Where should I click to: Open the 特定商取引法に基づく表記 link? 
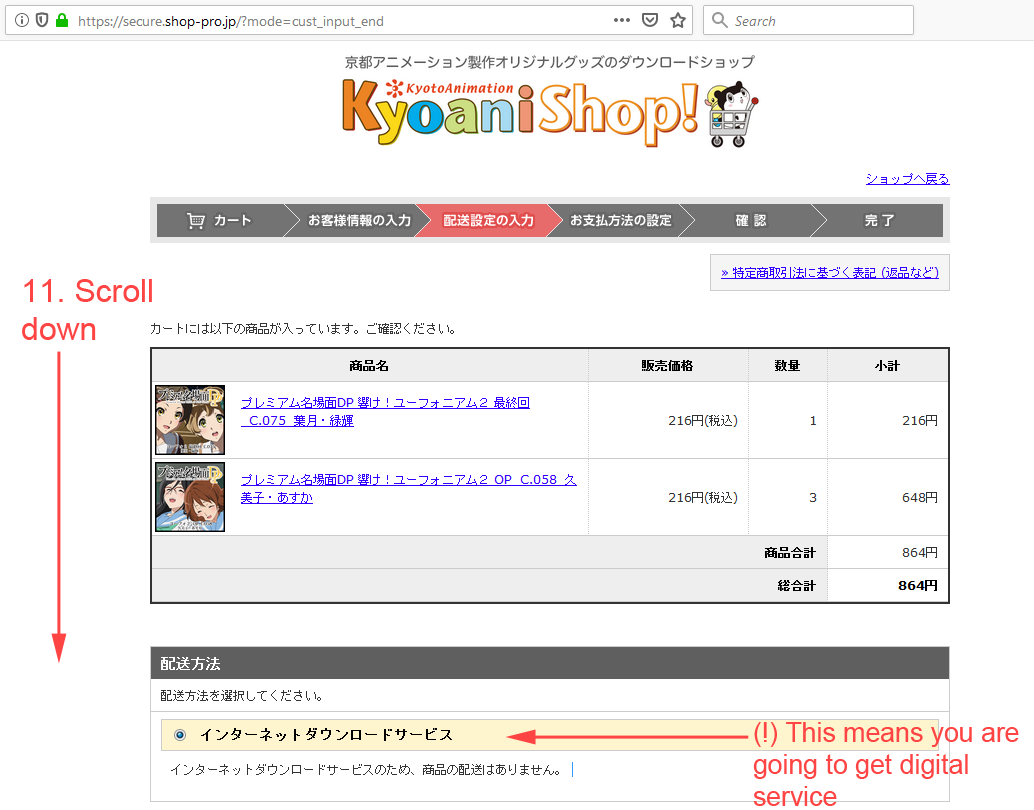pyautogui.click(x=829, y=272)
